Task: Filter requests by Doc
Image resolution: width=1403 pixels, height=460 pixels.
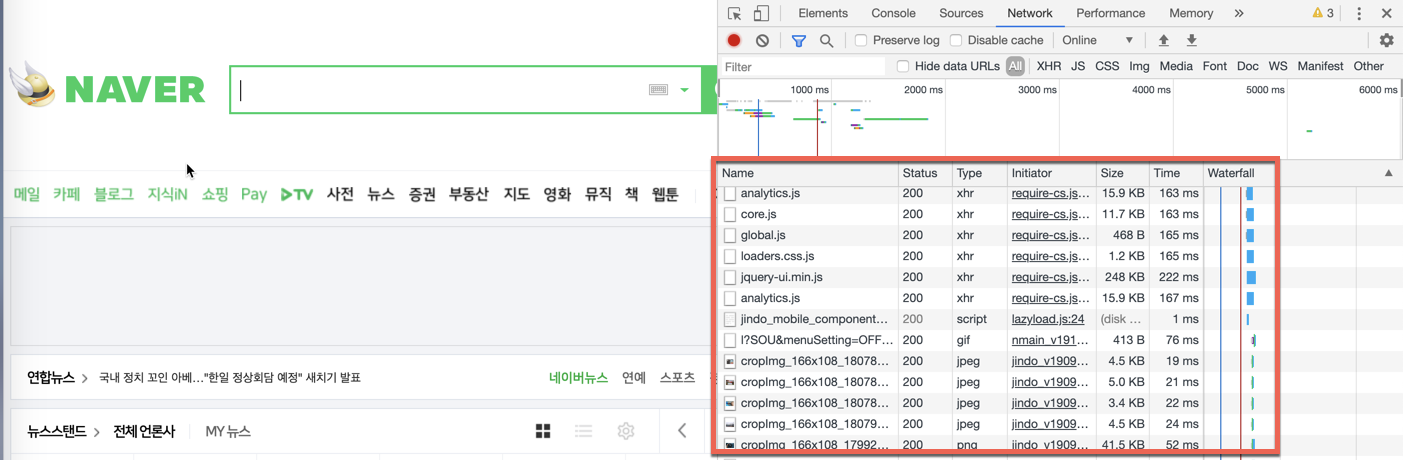Action: pos(1248,66)
